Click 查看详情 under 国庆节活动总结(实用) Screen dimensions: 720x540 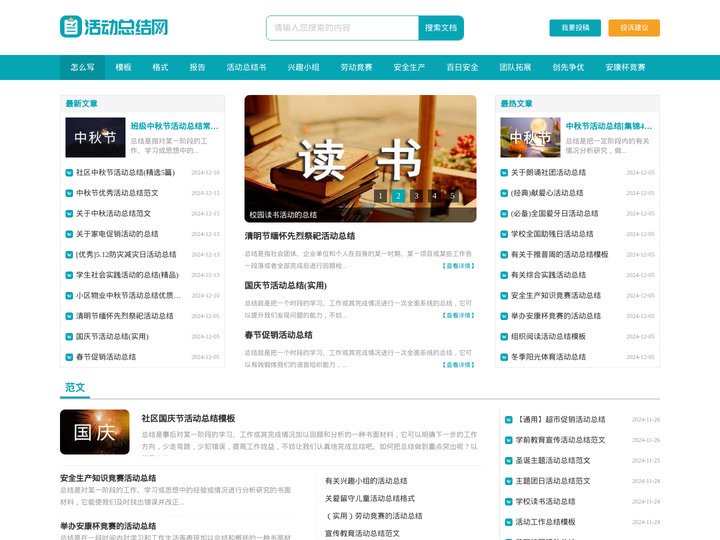pos(458,315)
